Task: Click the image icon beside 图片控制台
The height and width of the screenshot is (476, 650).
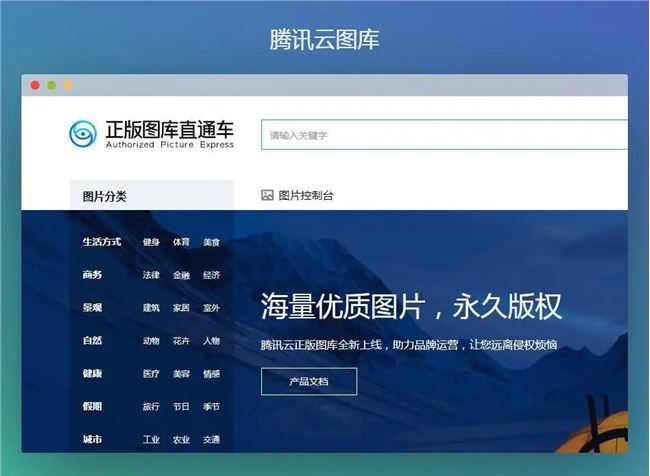Action: coord(267,195)
